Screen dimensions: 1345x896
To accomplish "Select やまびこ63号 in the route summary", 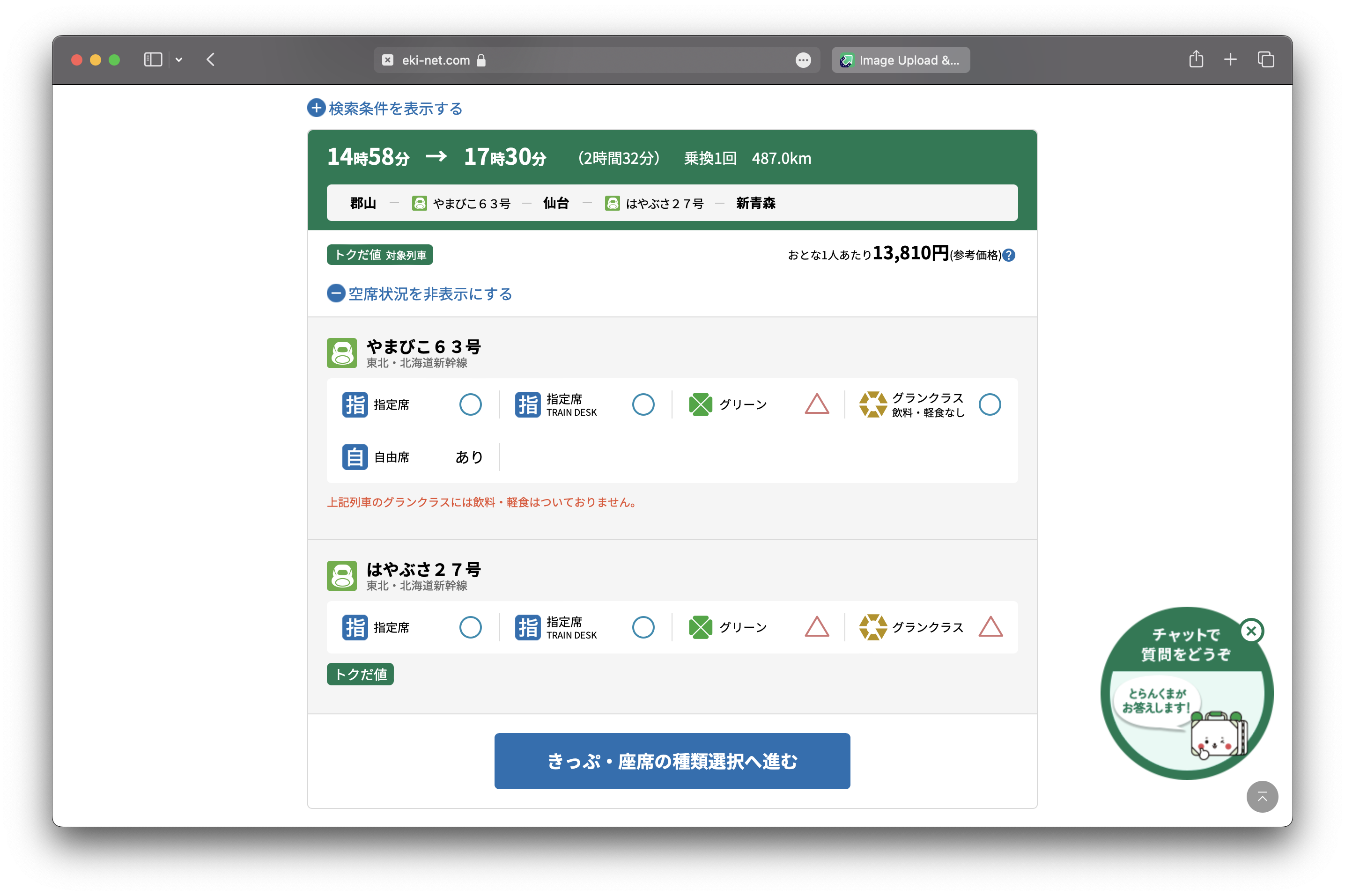I will click(x=461, y=204).
